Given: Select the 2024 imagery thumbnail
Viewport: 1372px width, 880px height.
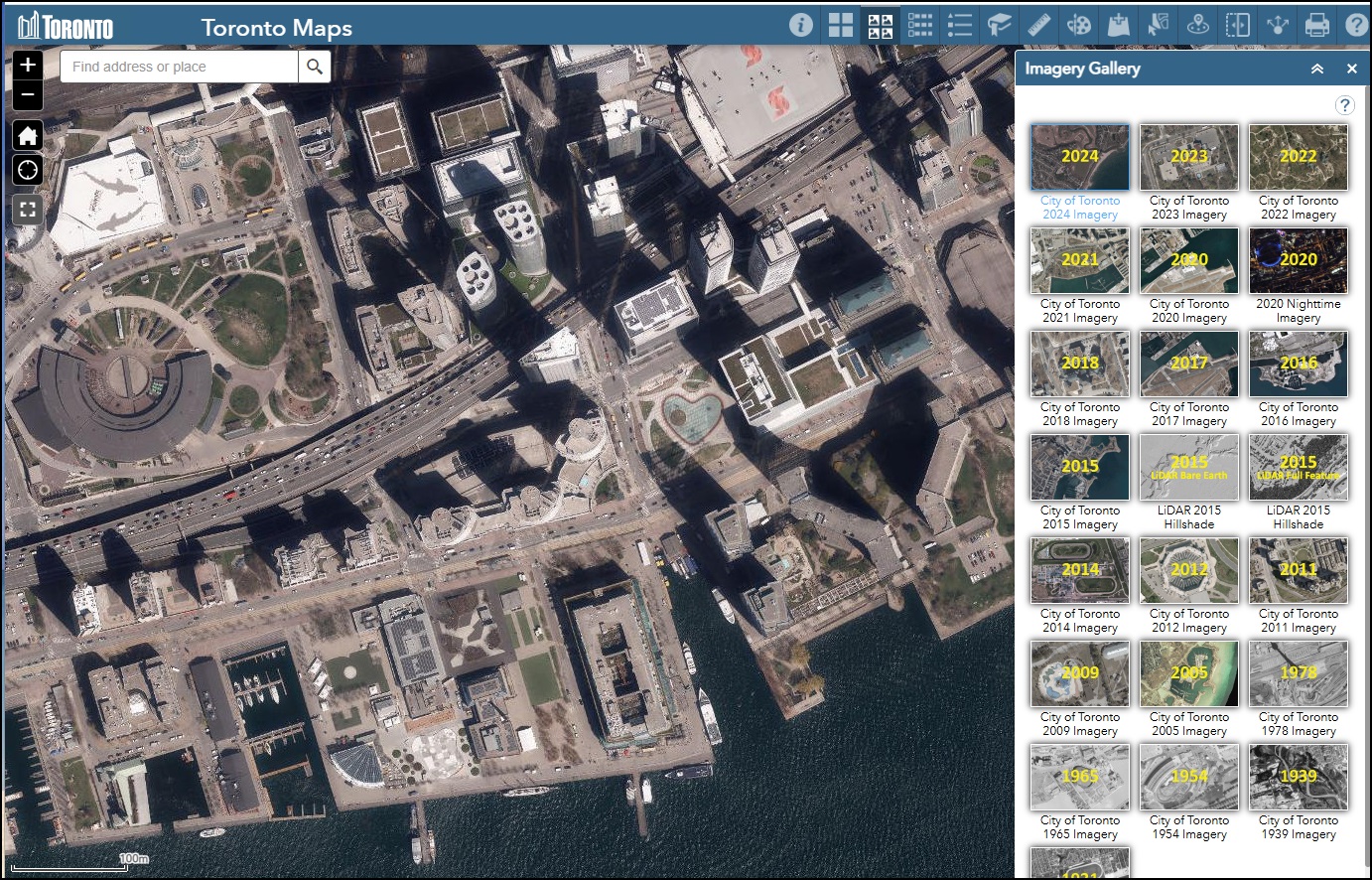Looking at the screenshot, I should click(1080, 157).
